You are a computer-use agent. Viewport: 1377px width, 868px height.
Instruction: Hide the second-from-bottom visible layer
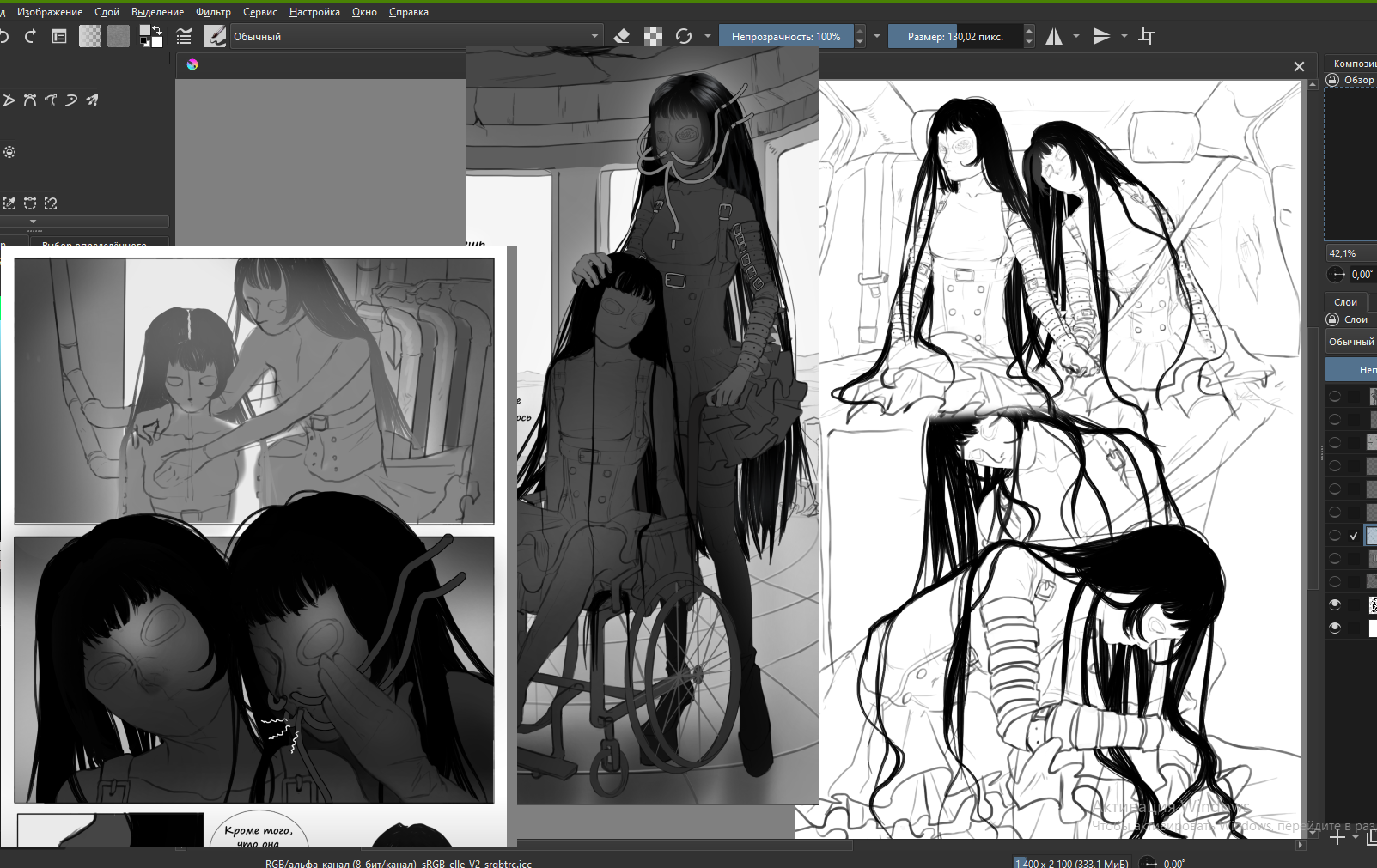click(1335, 604)
